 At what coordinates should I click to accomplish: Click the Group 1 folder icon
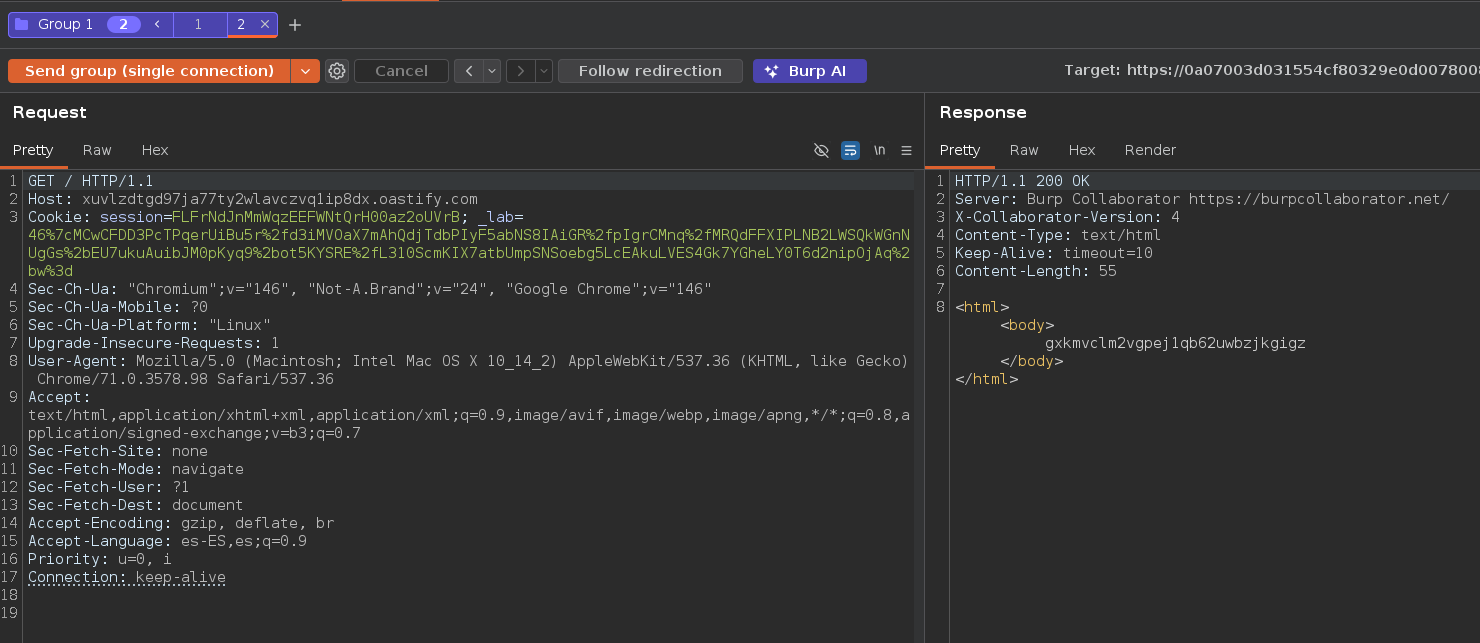(22, 24)
